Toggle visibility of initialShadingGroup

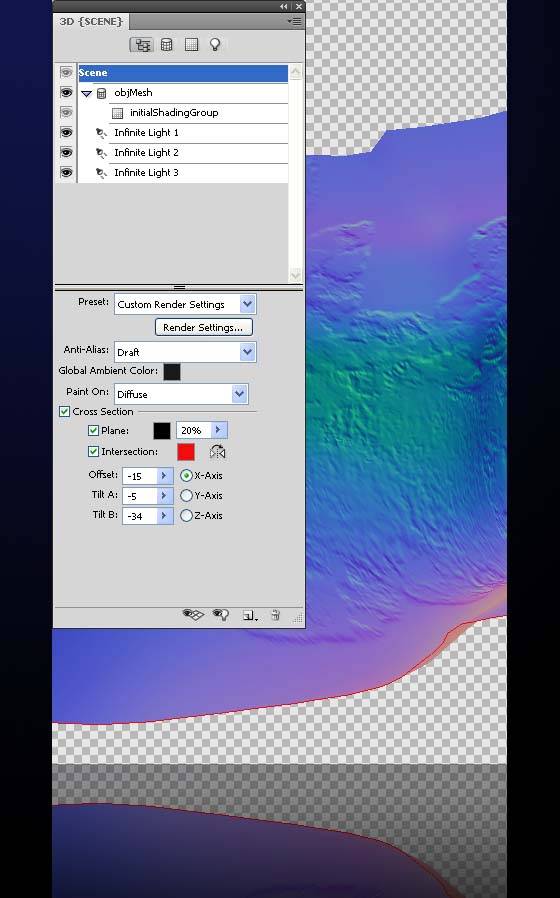(x=66, y=112)
